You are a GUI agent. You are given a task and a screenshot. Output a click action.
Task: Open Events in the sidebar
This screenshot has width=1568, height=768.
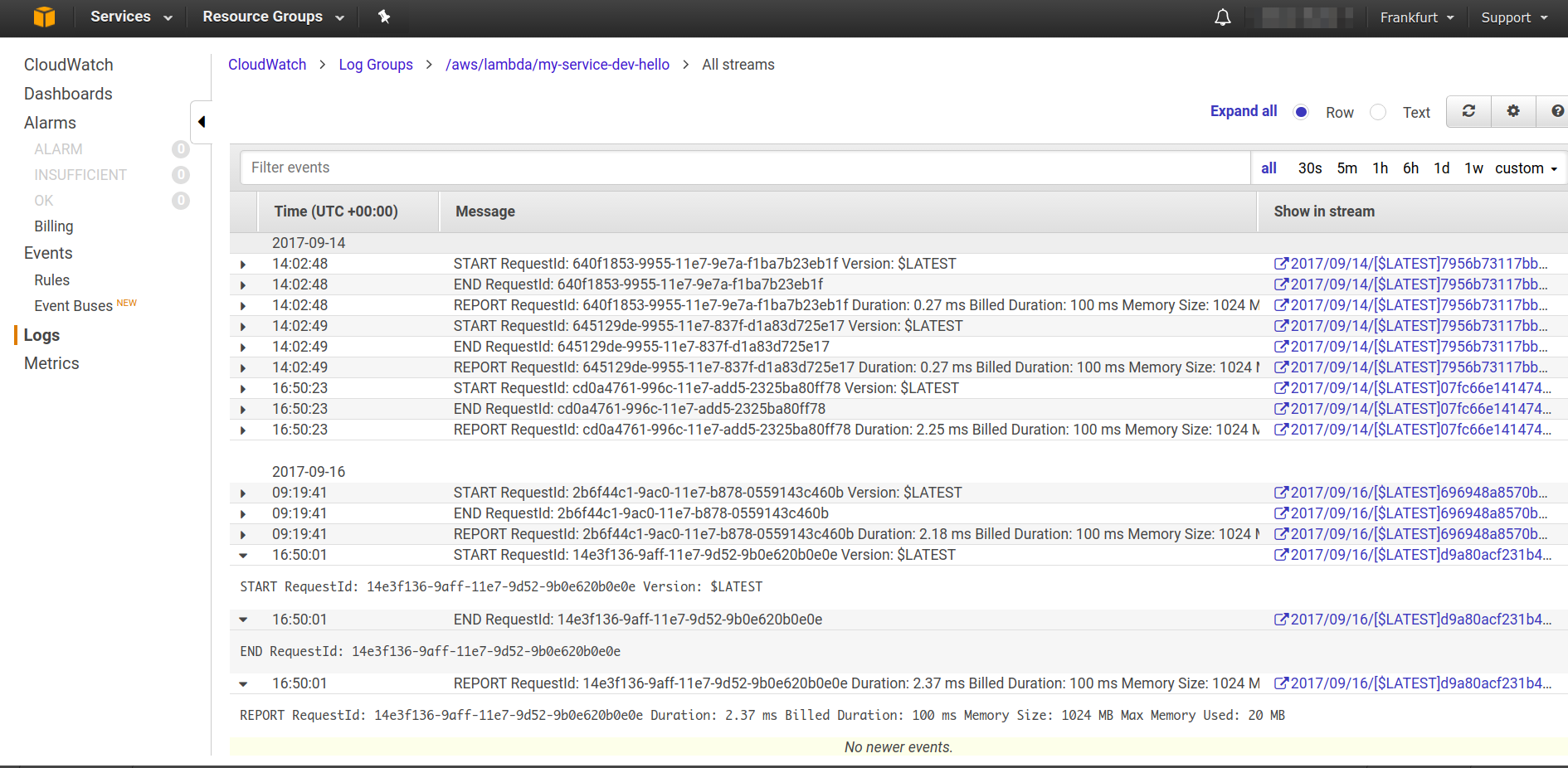[x=48, y=253]
